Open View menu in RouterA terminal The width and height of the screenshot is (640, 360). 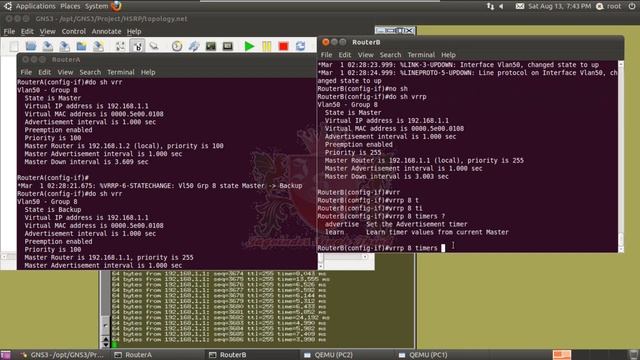pos(65,72)
